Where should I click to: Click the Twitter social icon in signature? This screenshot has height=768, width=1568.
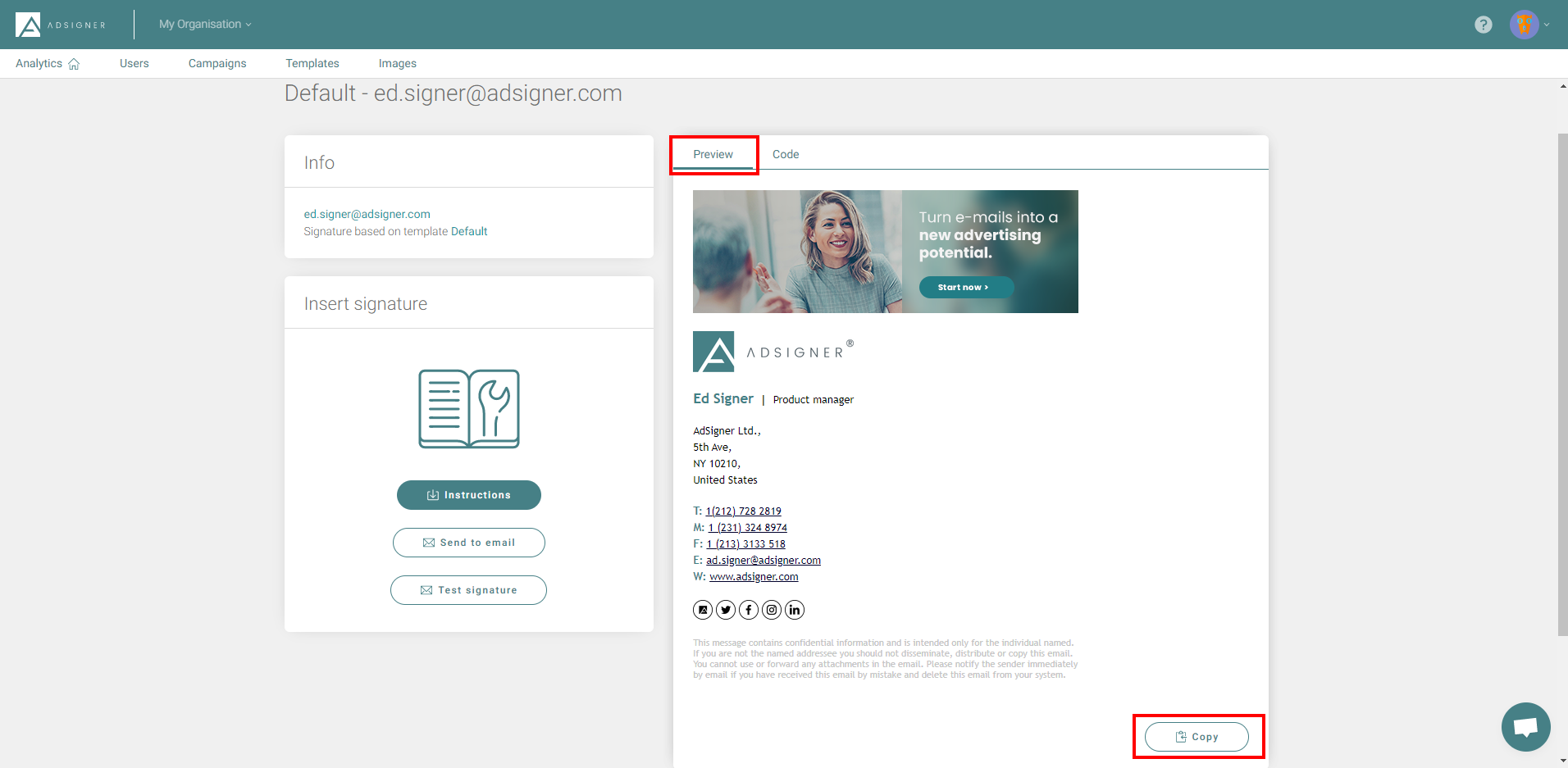click(x=726, y=610)
